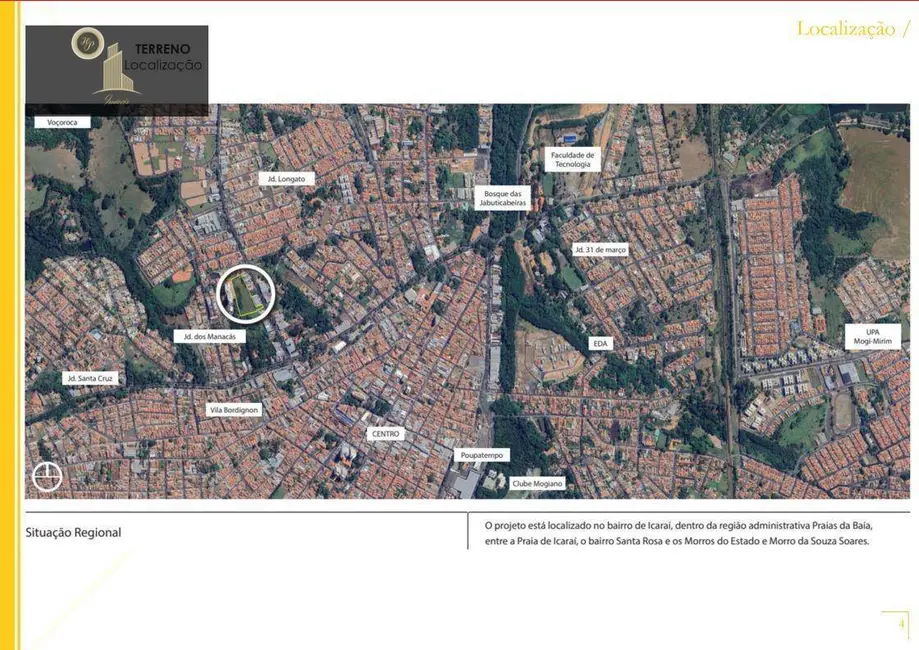
Task: Select the Clube Mogiano label
Action: pyautogui.click(x=537, y=483)
